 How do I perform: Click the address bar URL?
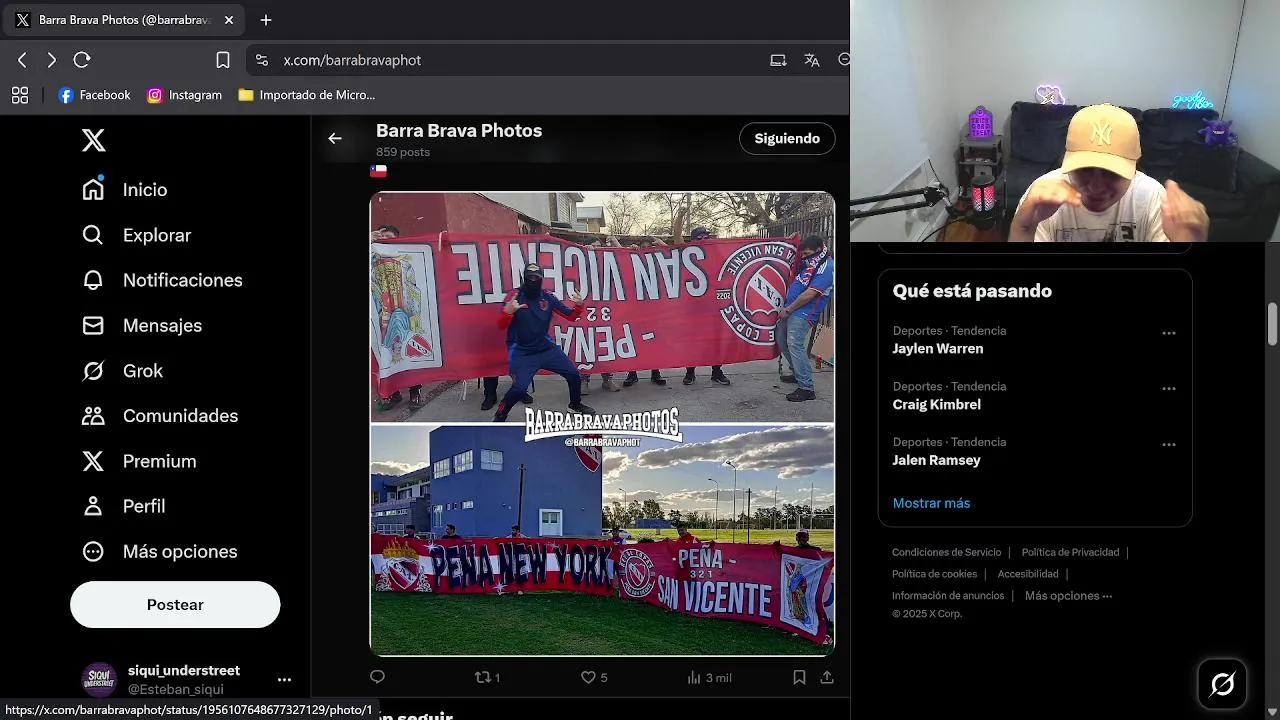point(352,60)
